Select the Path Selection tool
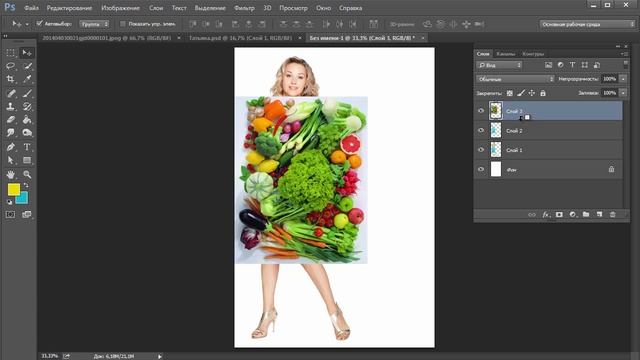Viewport: 640px width, 360px height. pyautogui.click(x=11, y=160)
